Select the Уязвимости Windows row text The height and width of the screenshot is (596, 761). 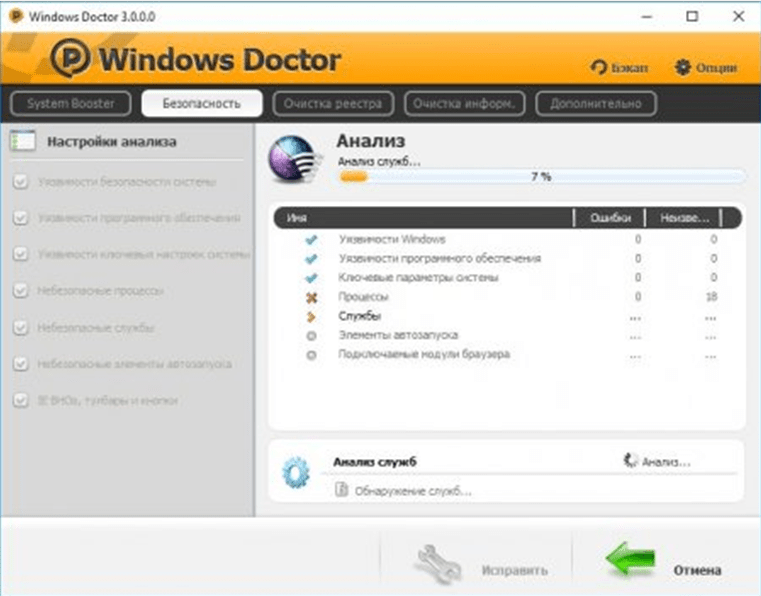[x=392, y=239]
